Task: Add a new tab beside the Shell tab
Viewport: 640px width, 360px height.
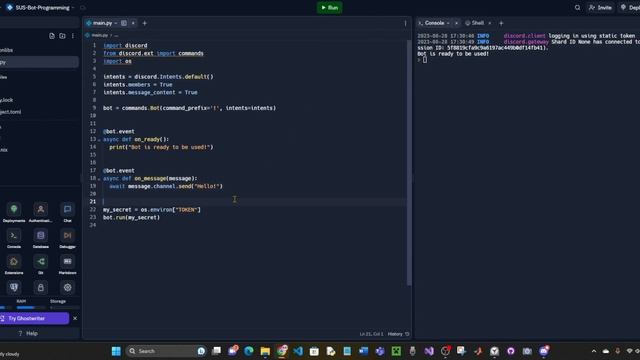Action: tap(501, 23)
